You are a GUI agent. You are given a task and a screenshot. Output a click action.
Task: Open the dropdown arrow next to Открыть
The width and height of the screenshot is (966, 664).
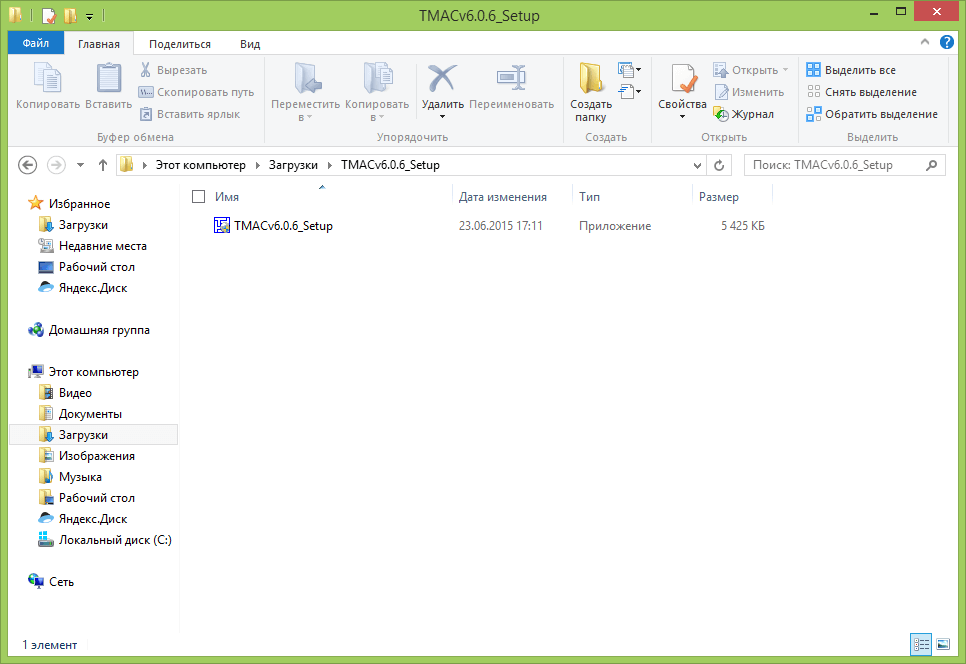[785, 70]
